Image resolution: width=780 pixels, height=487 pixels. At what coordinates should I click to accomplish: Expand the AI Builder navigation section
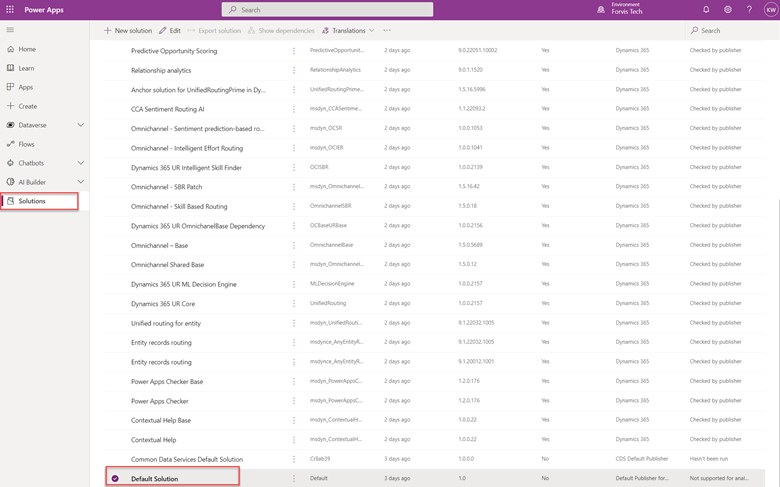81,182
